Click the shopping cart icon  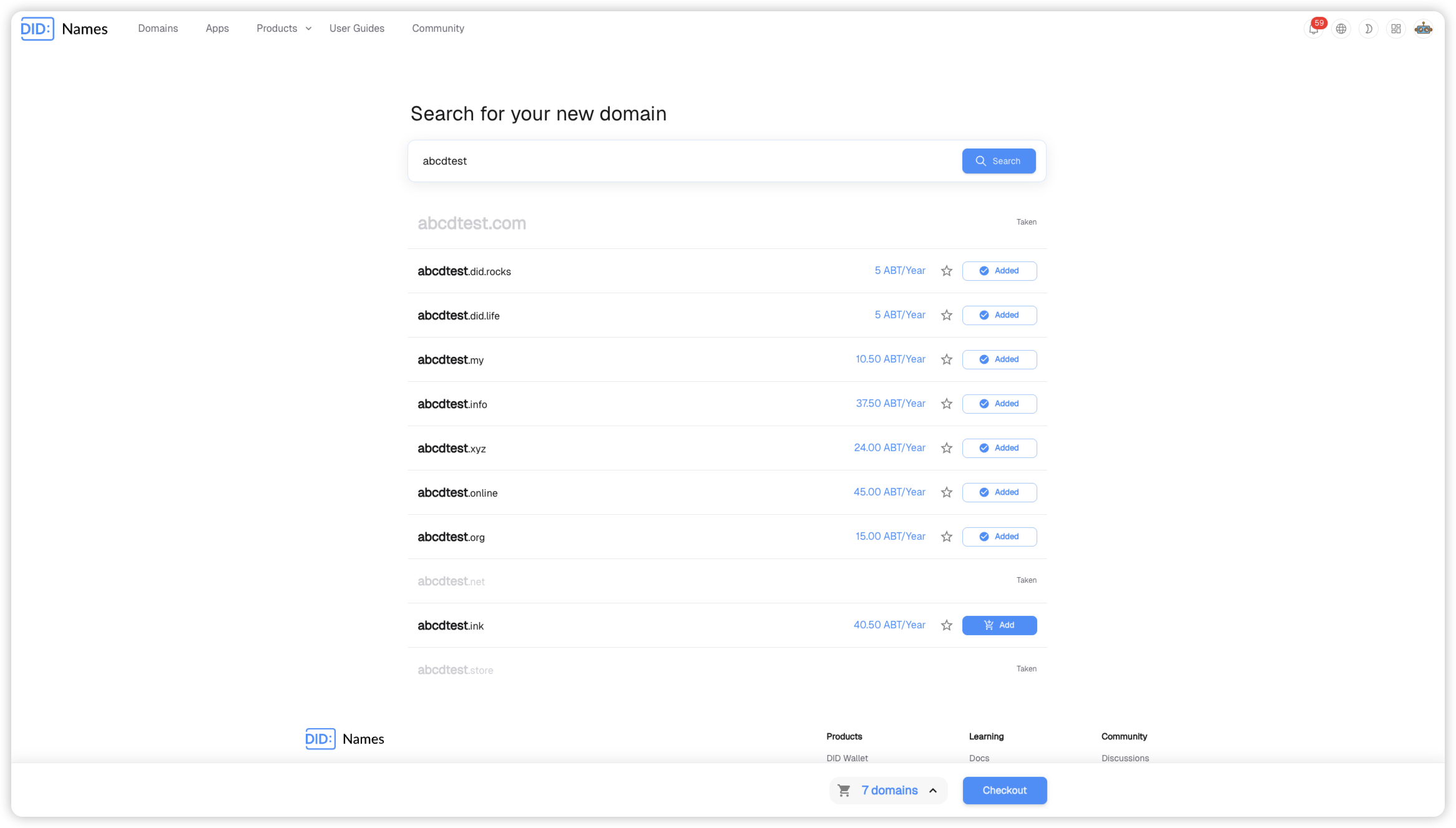point(844,791)
